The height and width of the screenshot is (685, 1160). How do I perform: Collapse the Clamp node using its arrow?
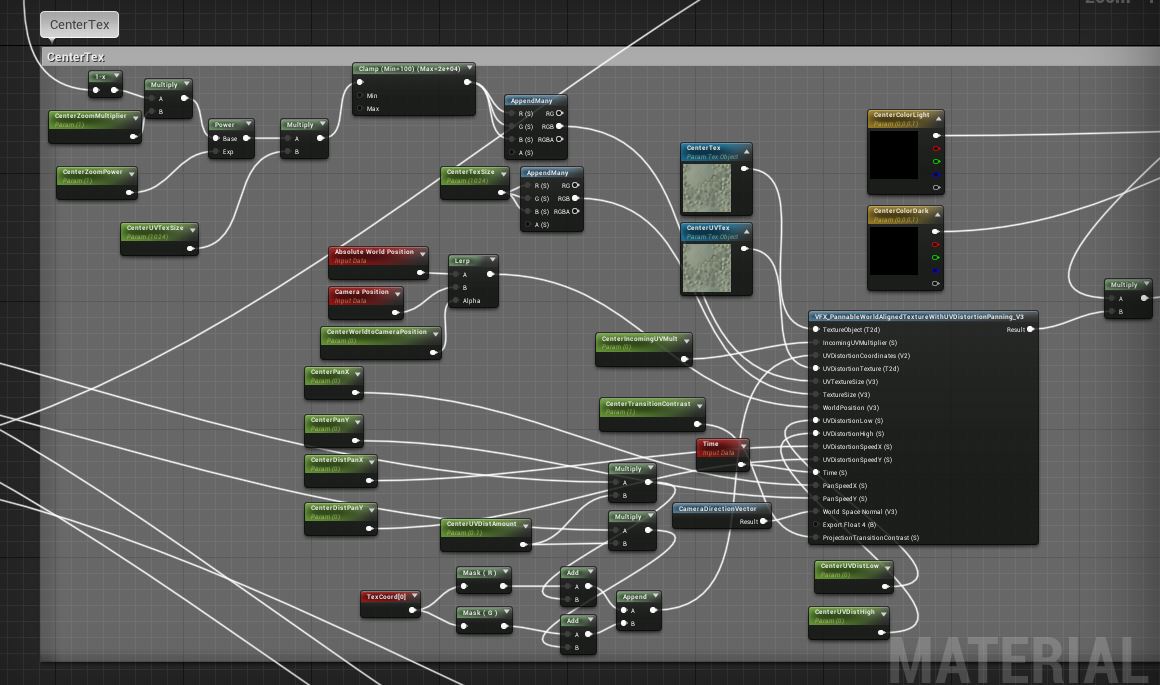469,69
